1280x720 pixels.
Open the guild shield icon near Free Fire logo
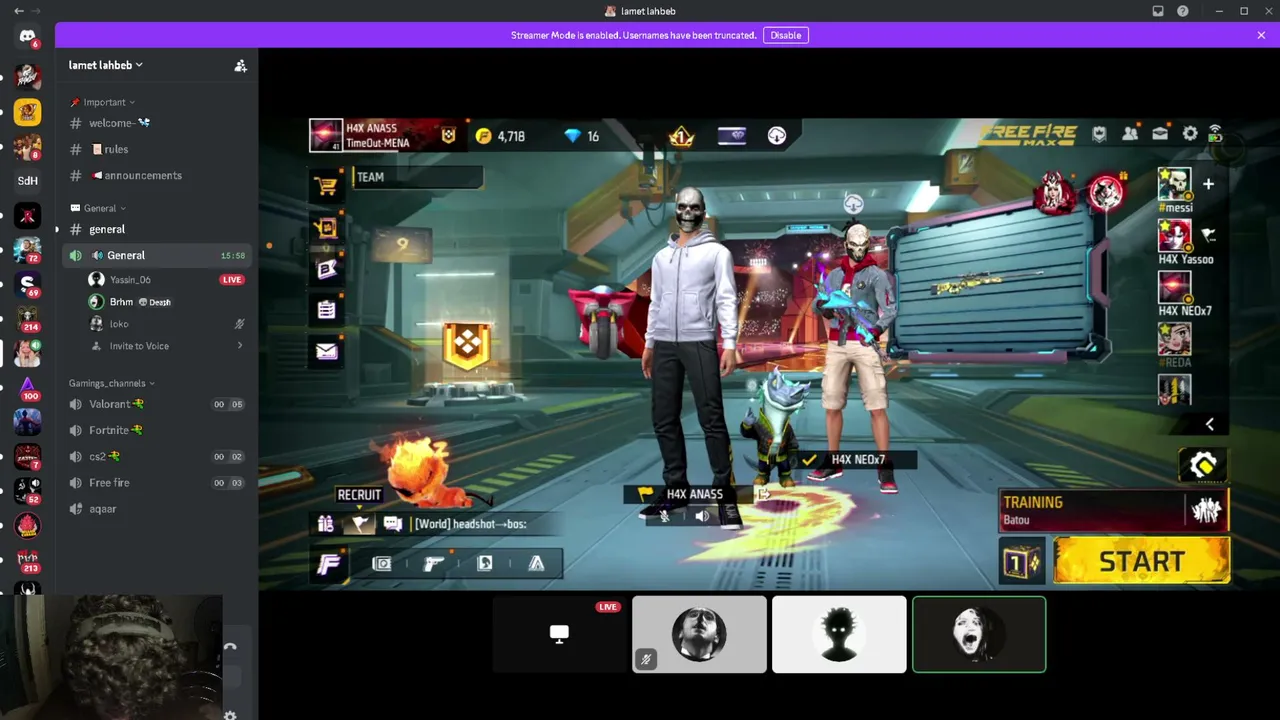1099,134
